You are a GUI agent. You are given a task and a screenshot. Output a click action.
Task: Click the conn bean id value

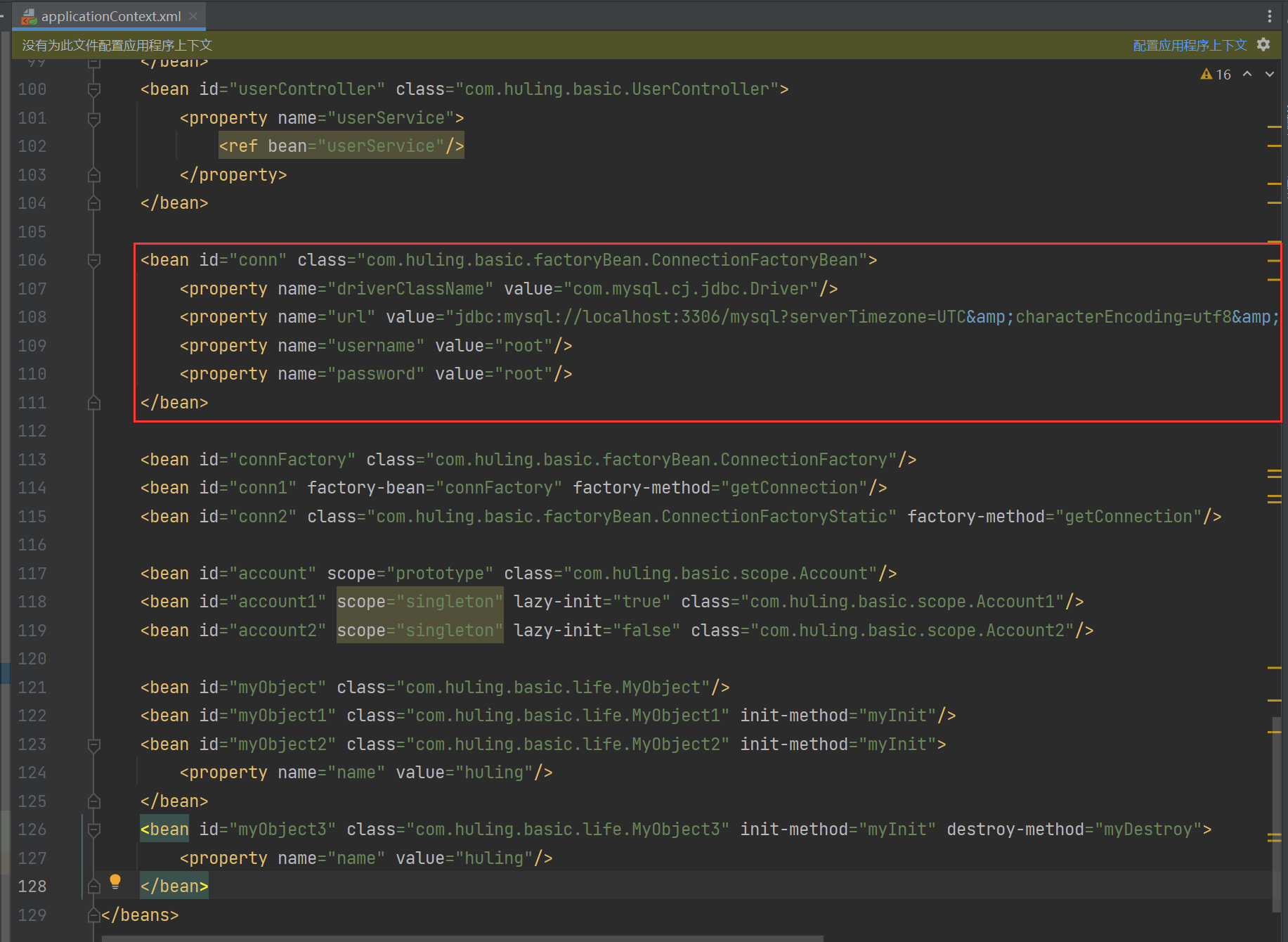click(258, 260)
